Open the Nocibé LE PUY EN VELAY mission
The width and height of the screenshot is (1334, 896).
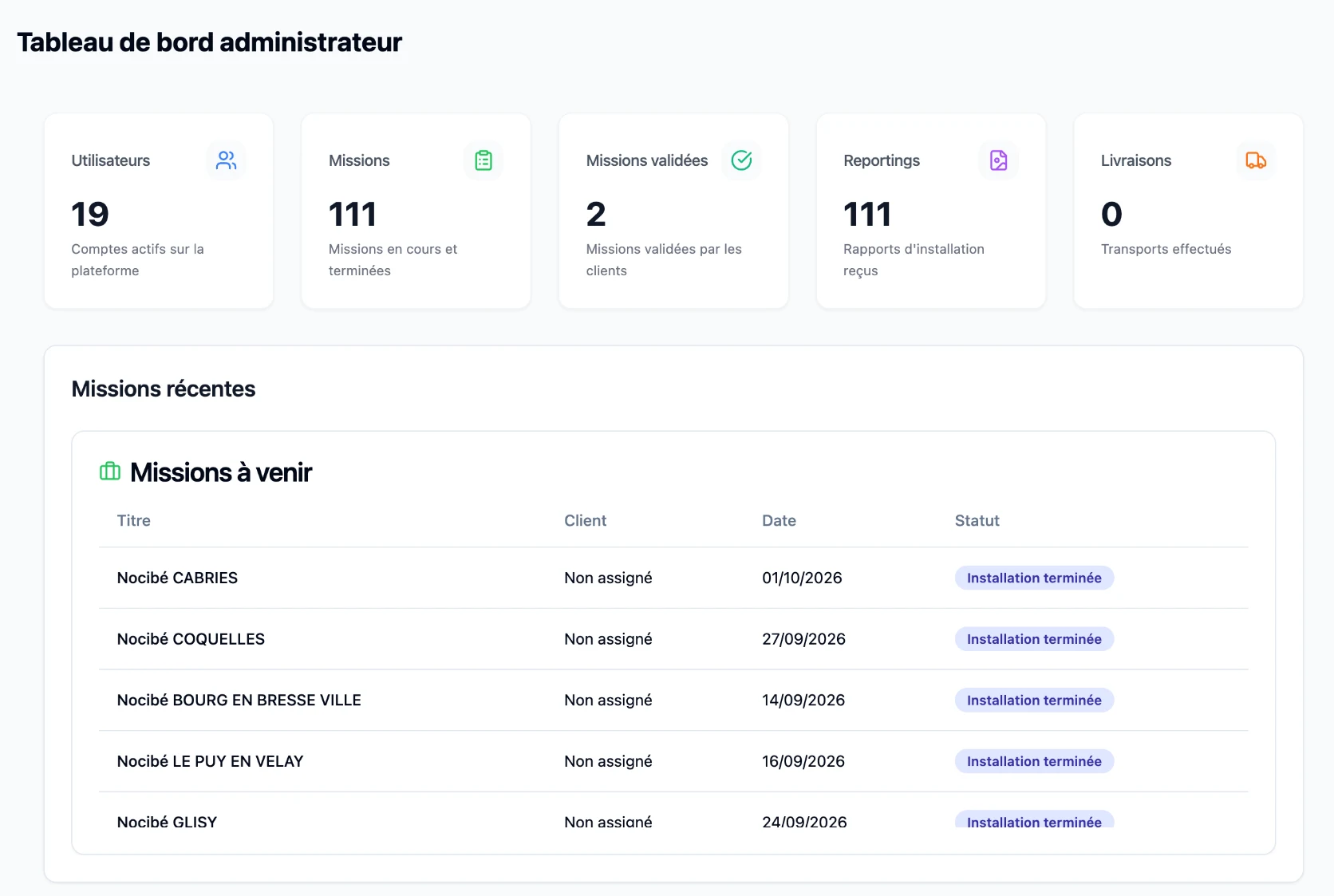coord(210,761)
